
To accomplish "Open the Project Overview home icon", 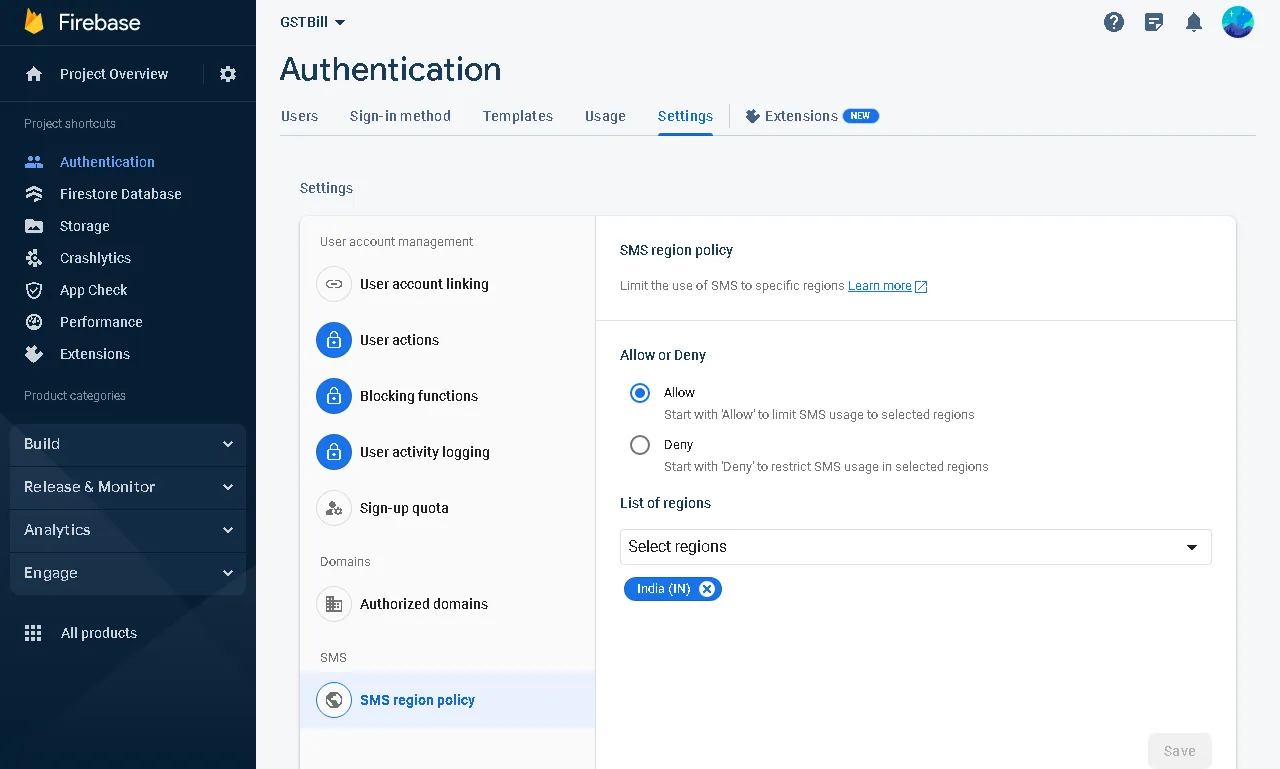I will (x=34, y=74).
